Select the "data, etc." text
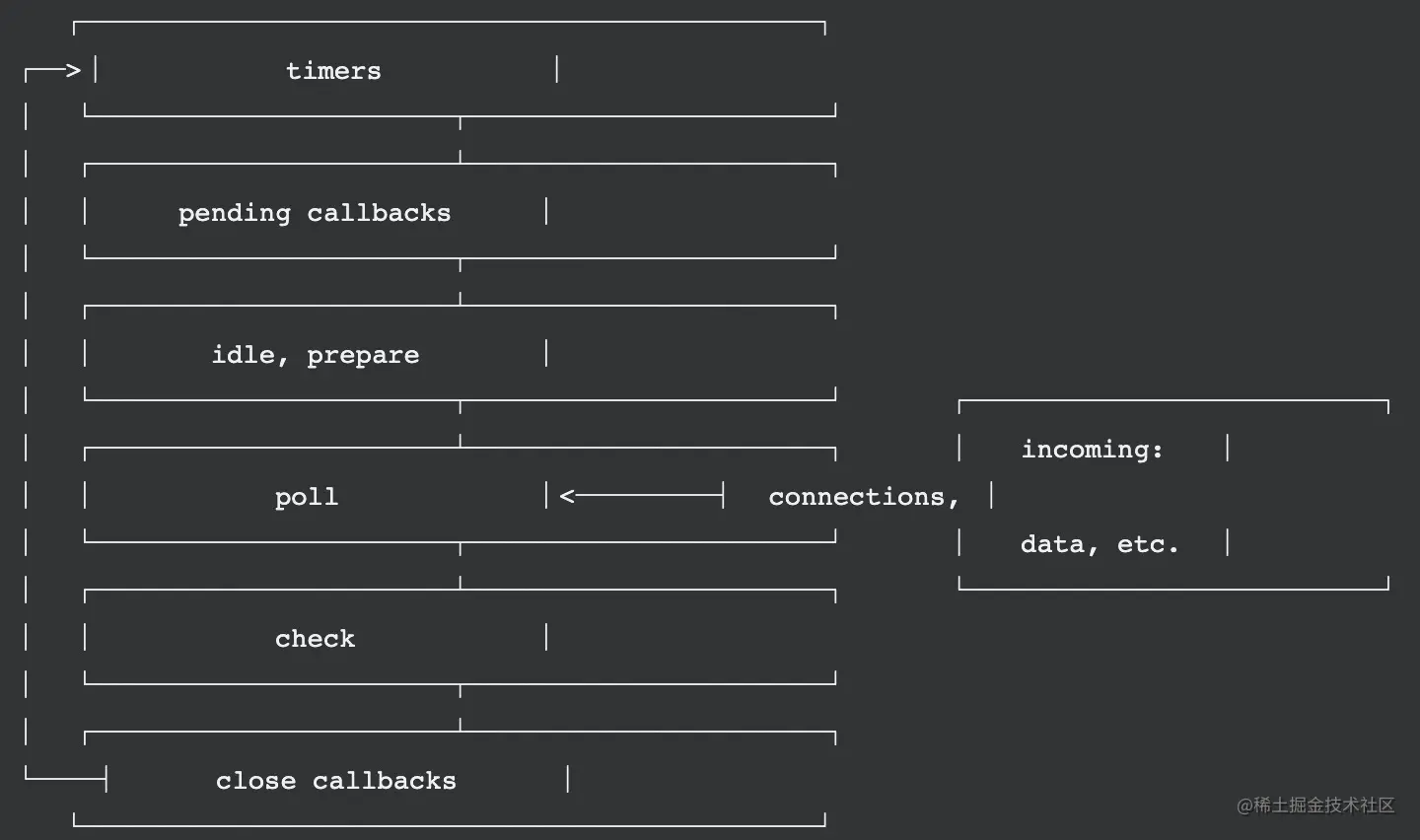The width and height of the screenshot is (1420, 840). (x=1099, y=544)
